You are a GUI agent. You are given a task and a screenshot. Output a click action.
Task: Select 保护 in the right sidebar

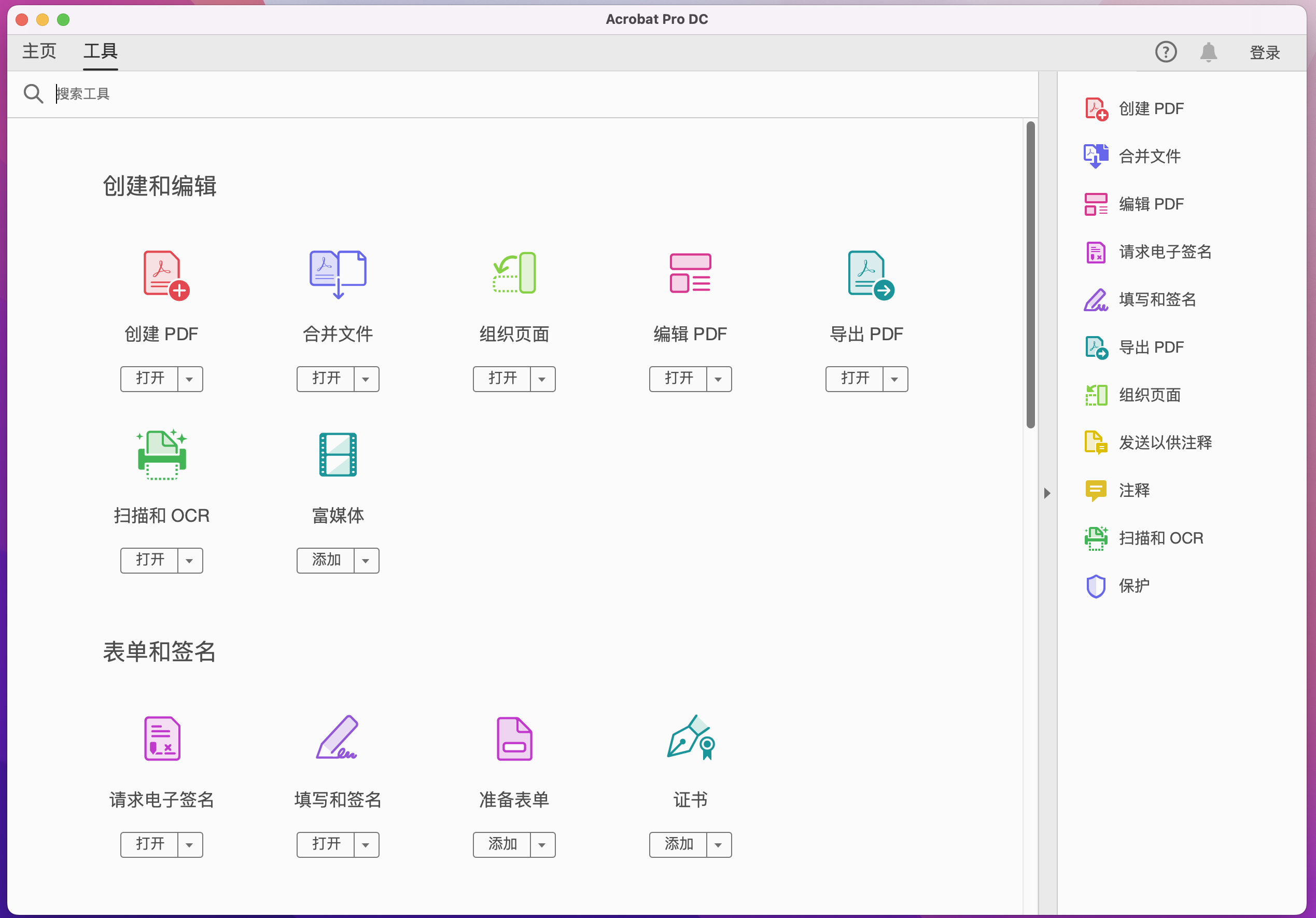1133,586
